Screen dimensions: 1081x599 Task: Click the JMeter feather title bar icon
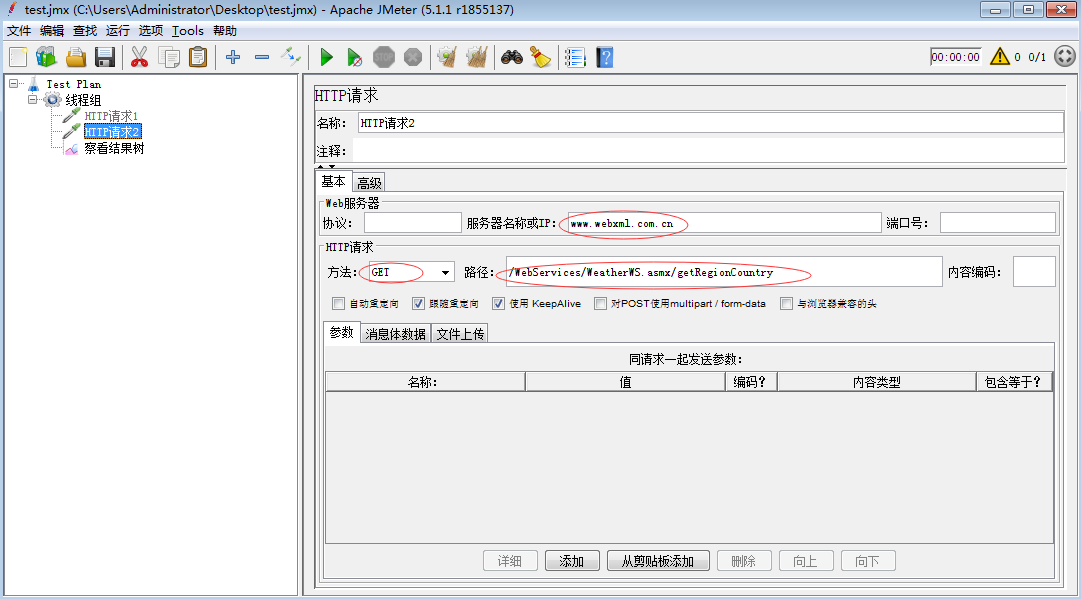click(x=12, y=9)
